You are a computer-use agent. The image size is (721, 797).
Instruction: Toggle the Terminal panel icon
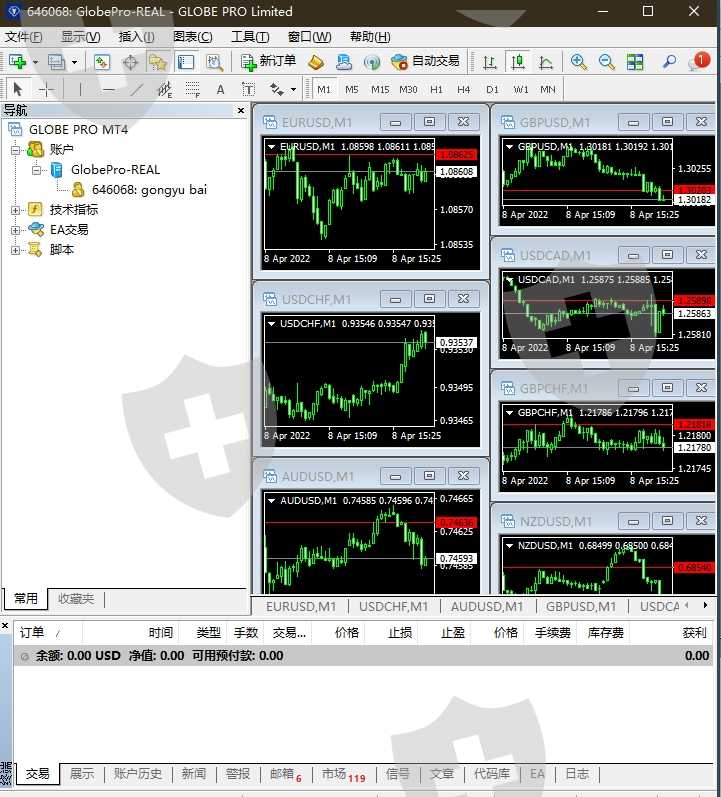click(186, 62)
